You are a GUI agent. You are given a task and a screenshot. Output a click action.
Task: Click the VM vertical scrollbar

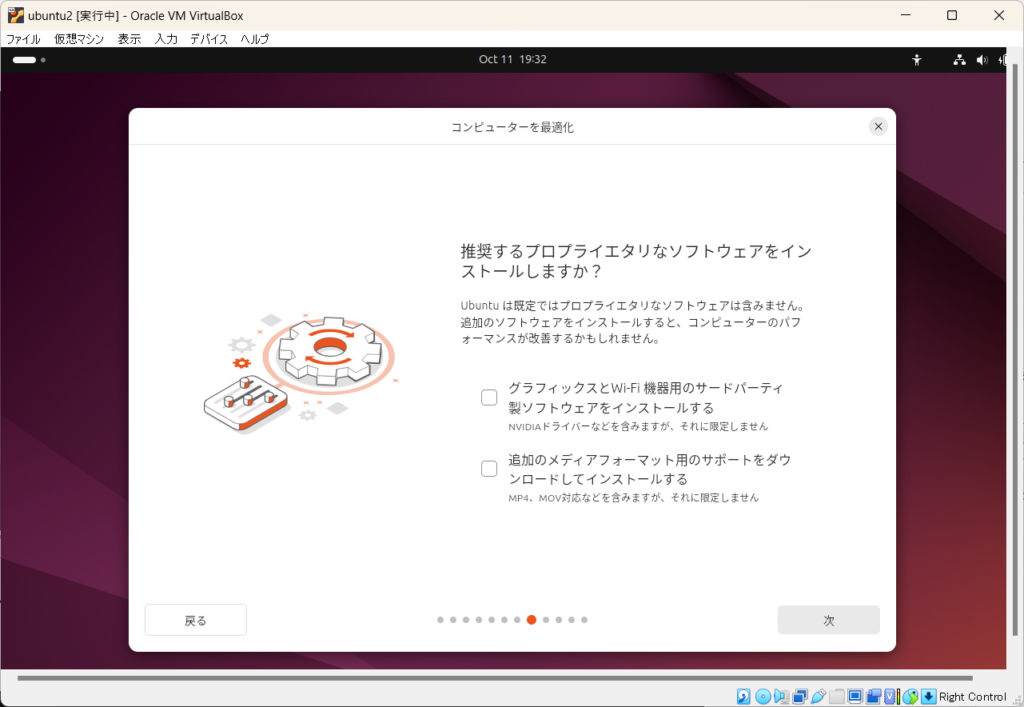click(1015, 349)
